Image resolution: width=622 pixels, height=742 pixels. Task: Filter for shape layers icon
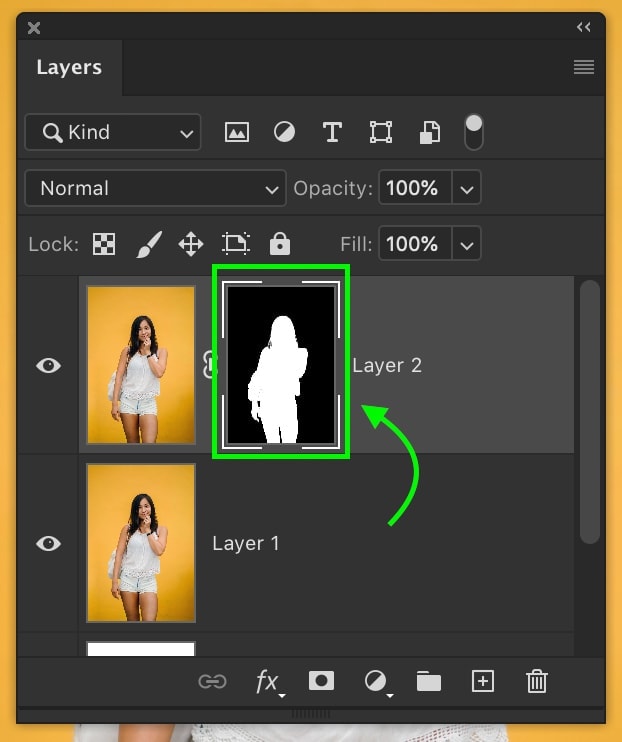pyautogui.click(x=381, y=132)
